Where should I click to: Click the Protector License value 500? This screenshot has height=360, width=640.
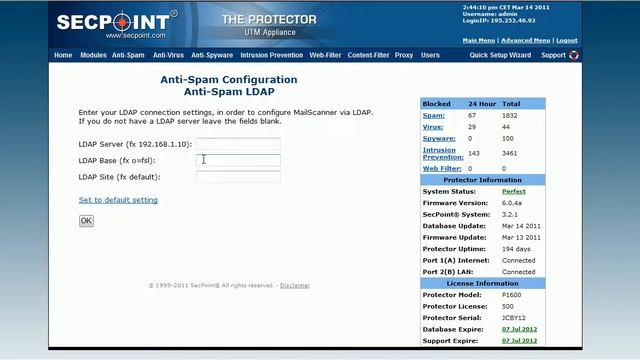point(508,307)
